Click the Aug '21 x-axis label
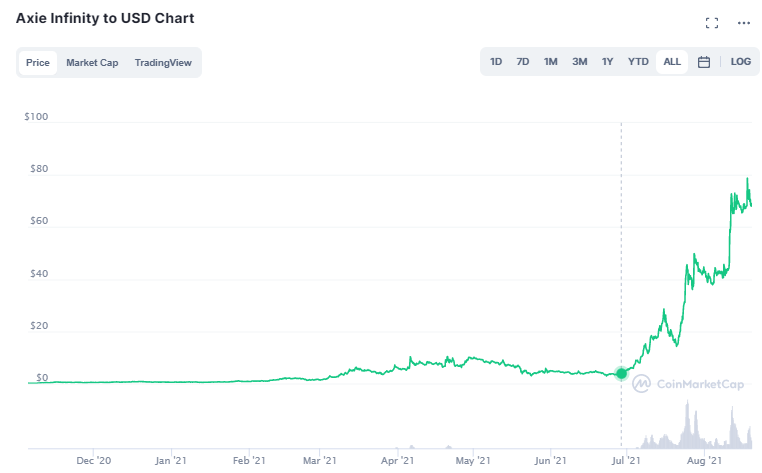The width and height of the screenshot is (762, 473). pos(704,460)
